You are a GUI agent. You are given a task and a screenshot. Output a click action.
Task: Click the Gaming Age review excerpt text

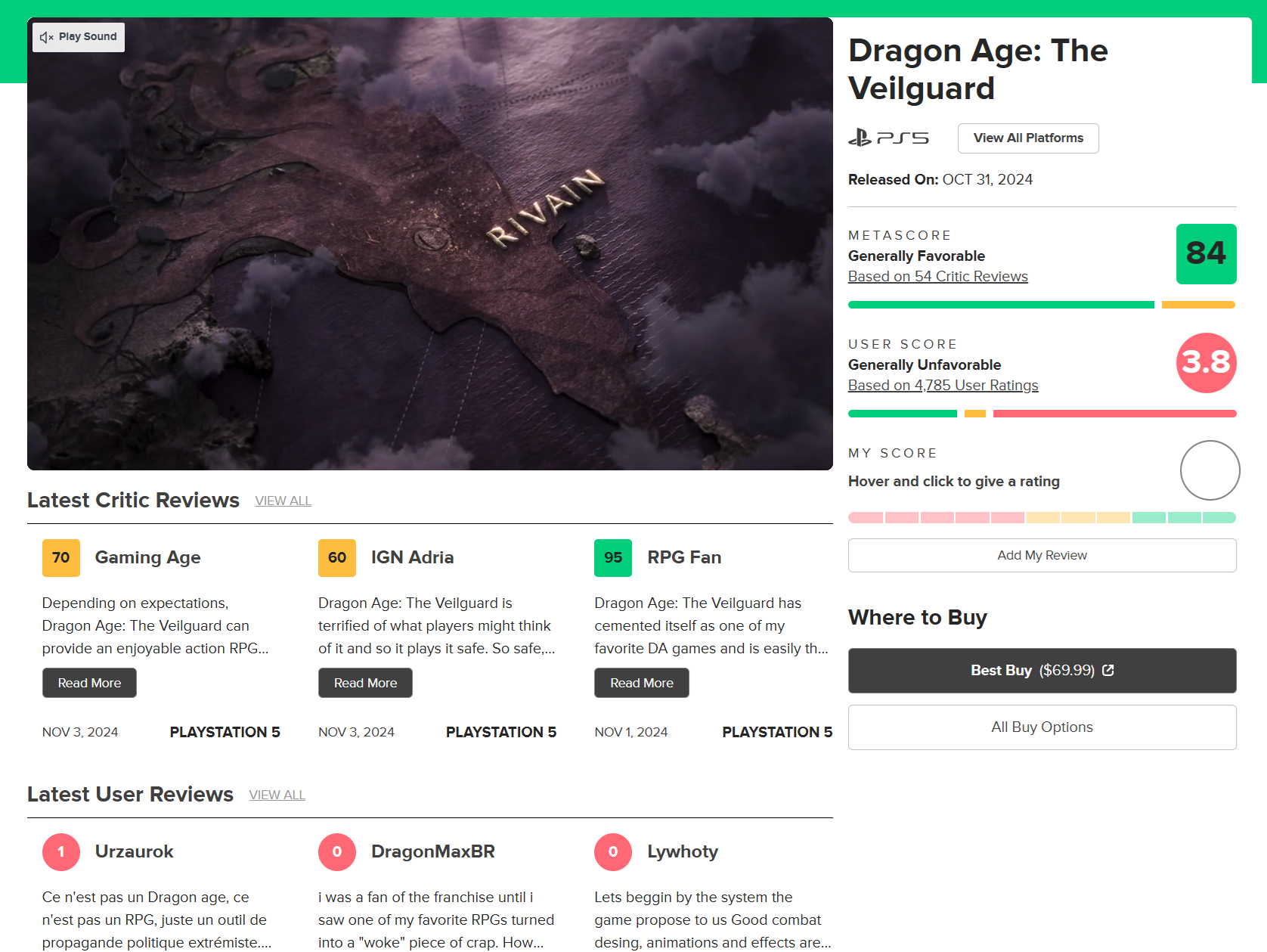pyautogui.click(x=155, y=626)
